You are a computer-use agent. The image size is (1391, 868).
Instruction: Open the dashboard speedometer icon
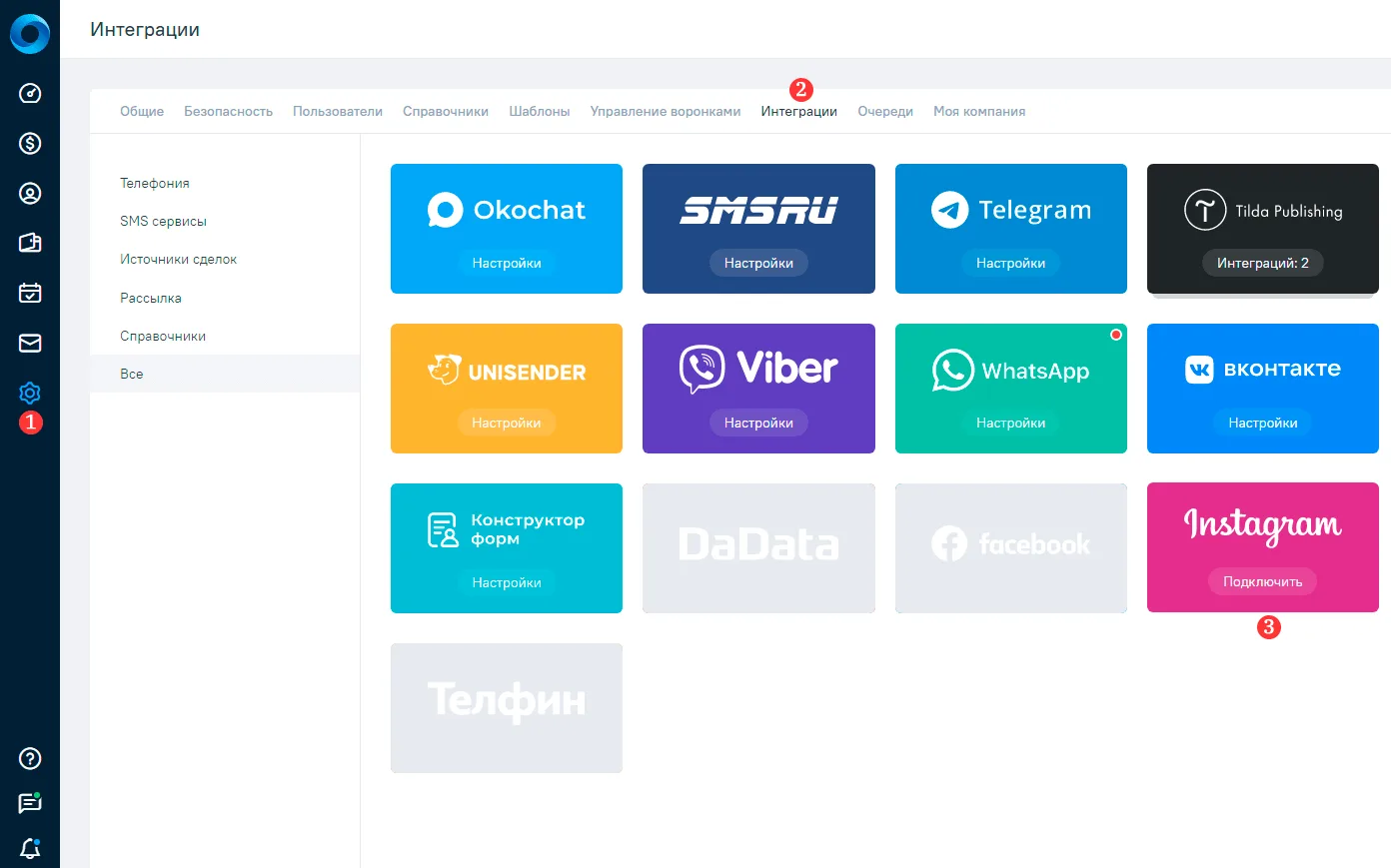click(x=30, y=94)
